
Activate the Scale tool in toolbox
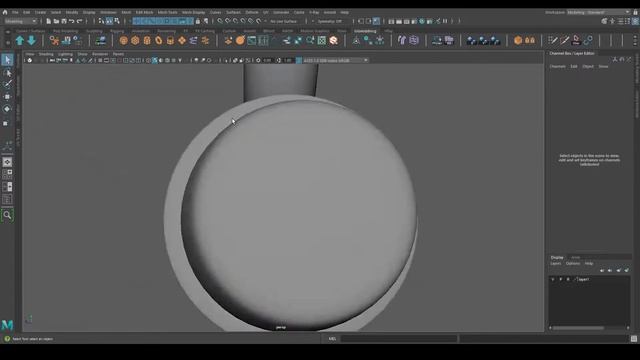click(6, 123)
